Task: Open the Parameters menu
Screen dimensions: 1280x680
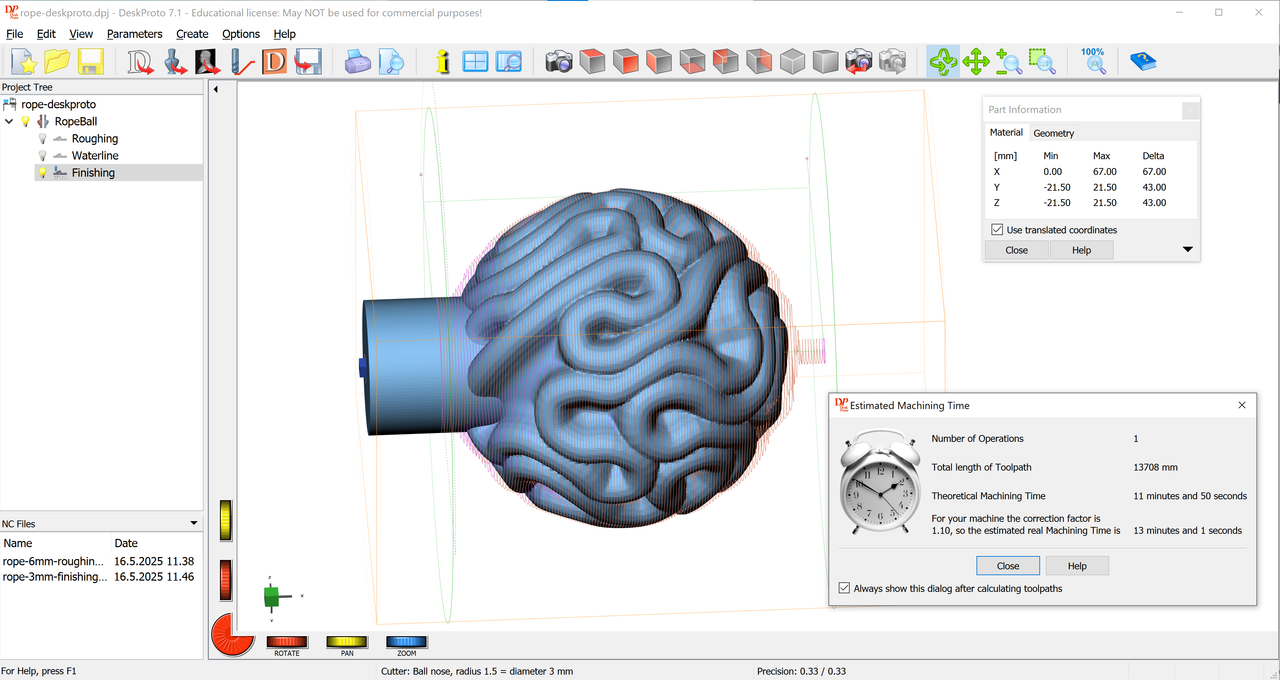Action: pyautogui.click(x=134, y=33)
